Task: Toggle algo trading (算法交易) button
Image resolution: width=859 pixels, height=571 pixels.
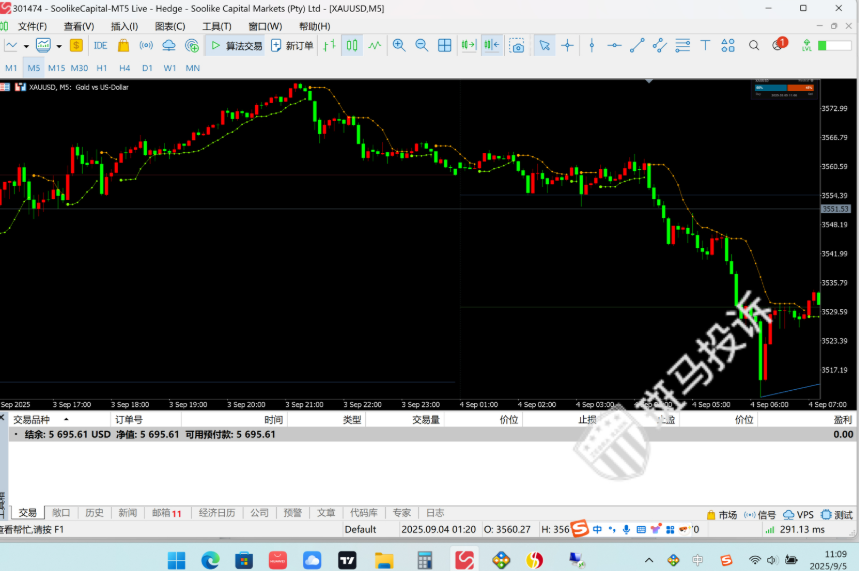Action: point(236,45)
